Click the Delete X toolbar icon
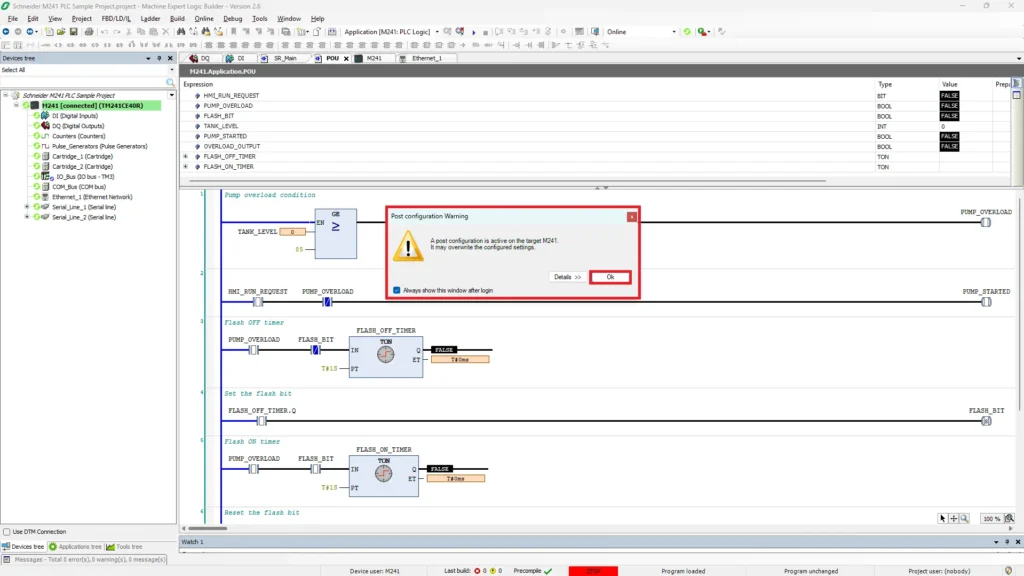Viewport: 1024px width, 576px height. pyautogui.click(x=166, y=31)
